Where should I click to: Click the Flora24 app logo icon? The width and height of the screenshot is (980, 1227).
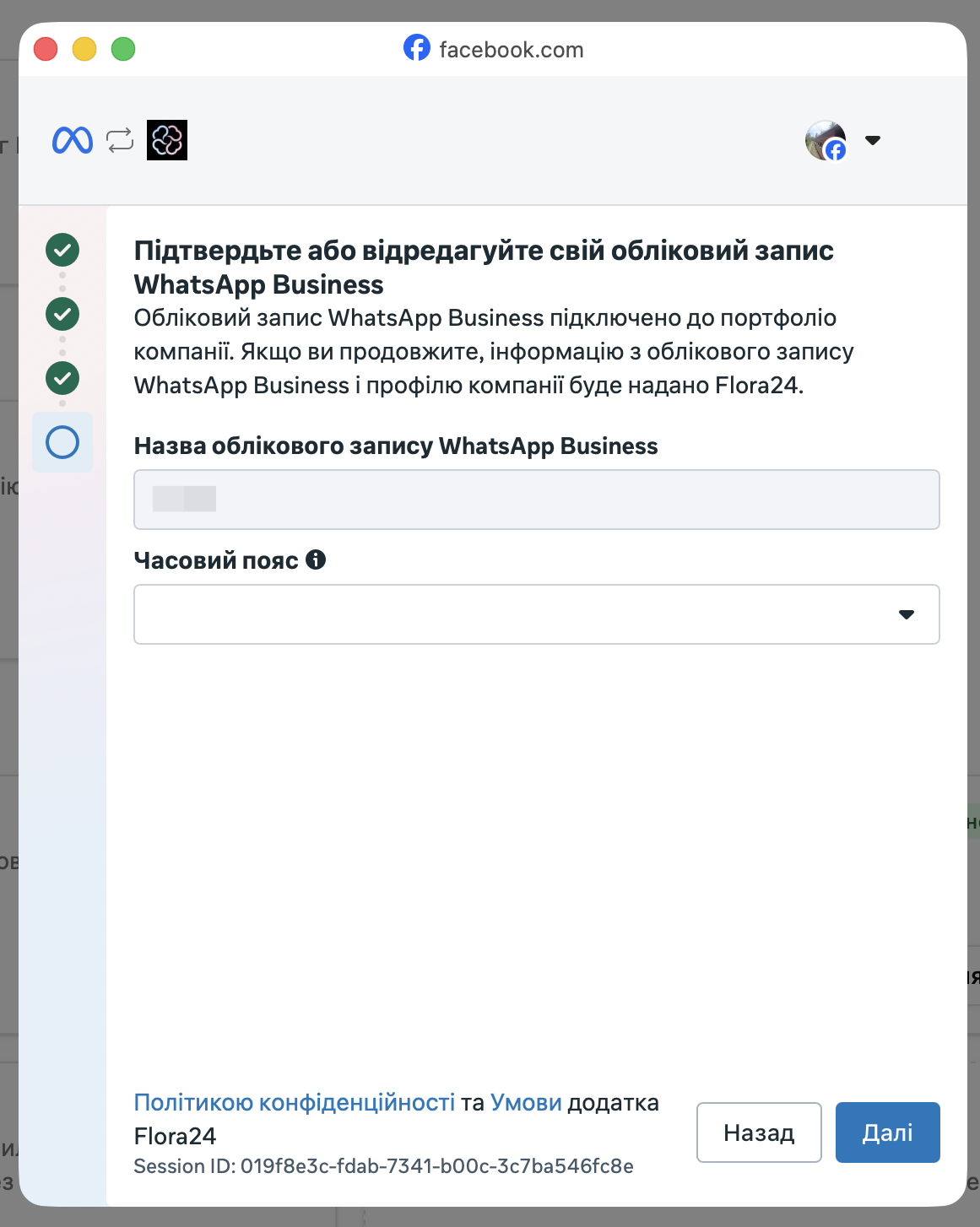pos(167,140)
